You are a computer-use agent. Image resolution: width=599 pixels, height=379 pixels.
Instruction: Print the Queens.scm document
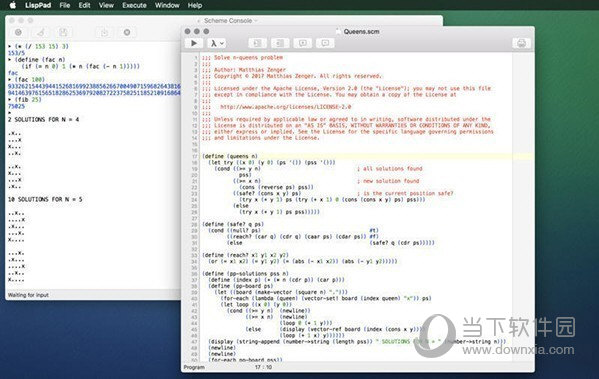pos(521,43)
